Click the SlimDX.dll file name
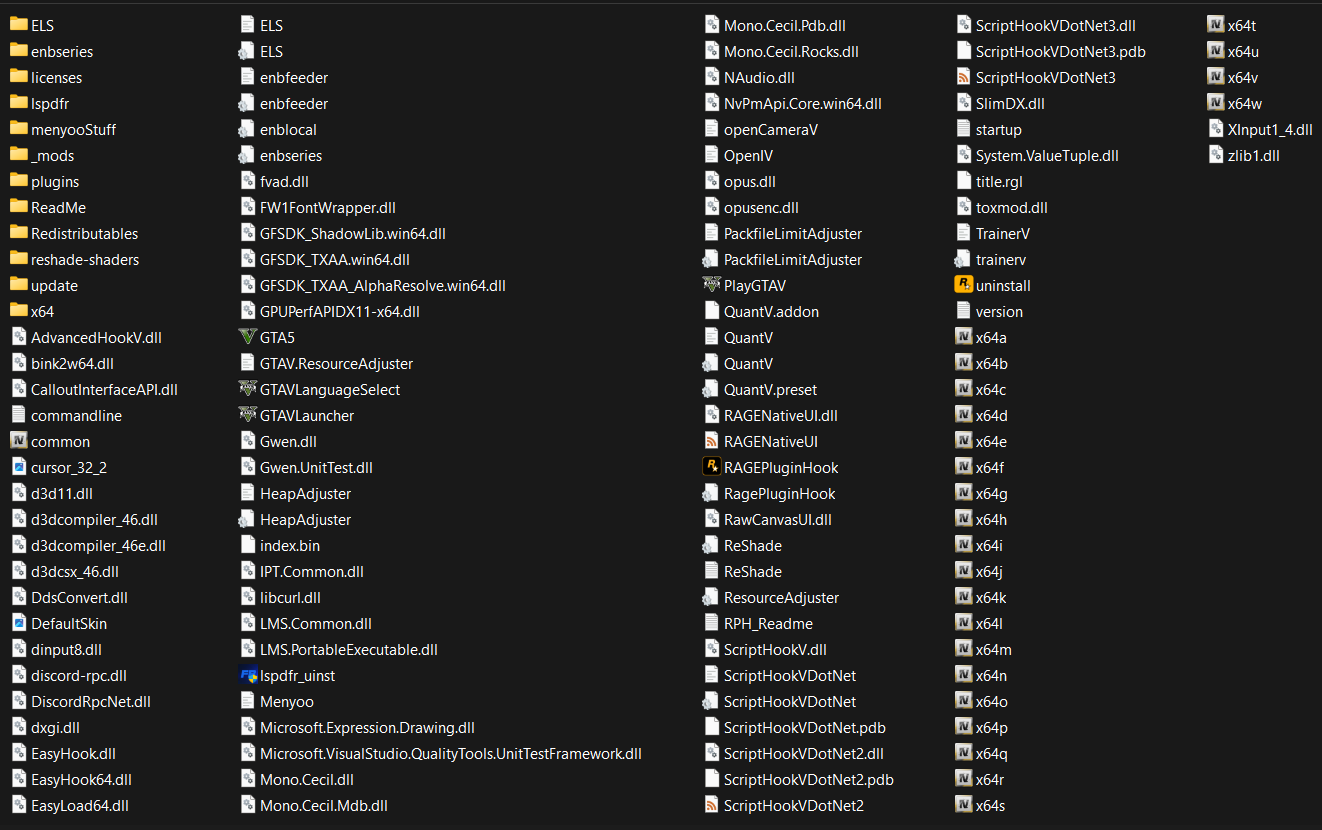Viewport: 1322px width, 830px height. click(x=1010, y=103)
